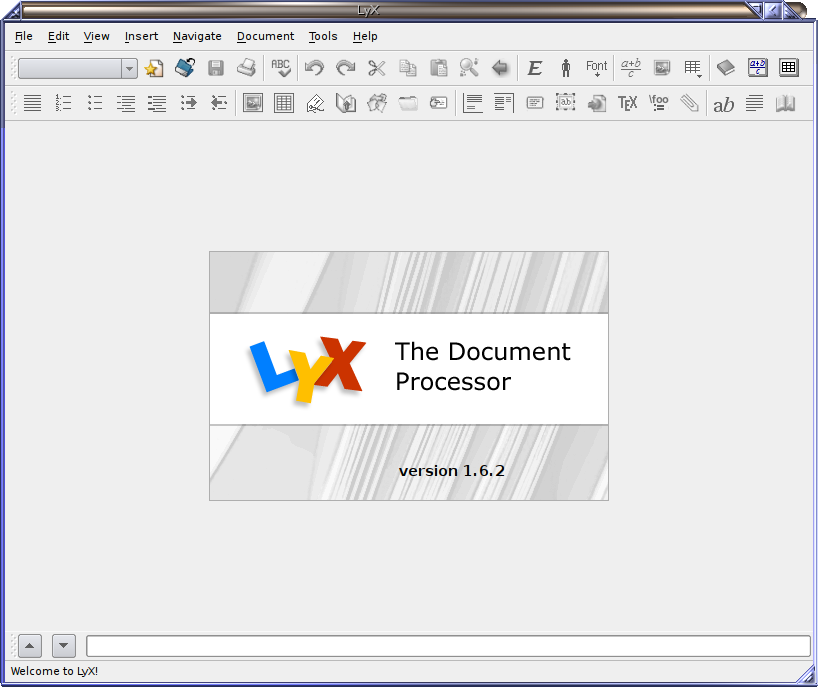Insert graphics from the top toolbar

click(662, 68)
